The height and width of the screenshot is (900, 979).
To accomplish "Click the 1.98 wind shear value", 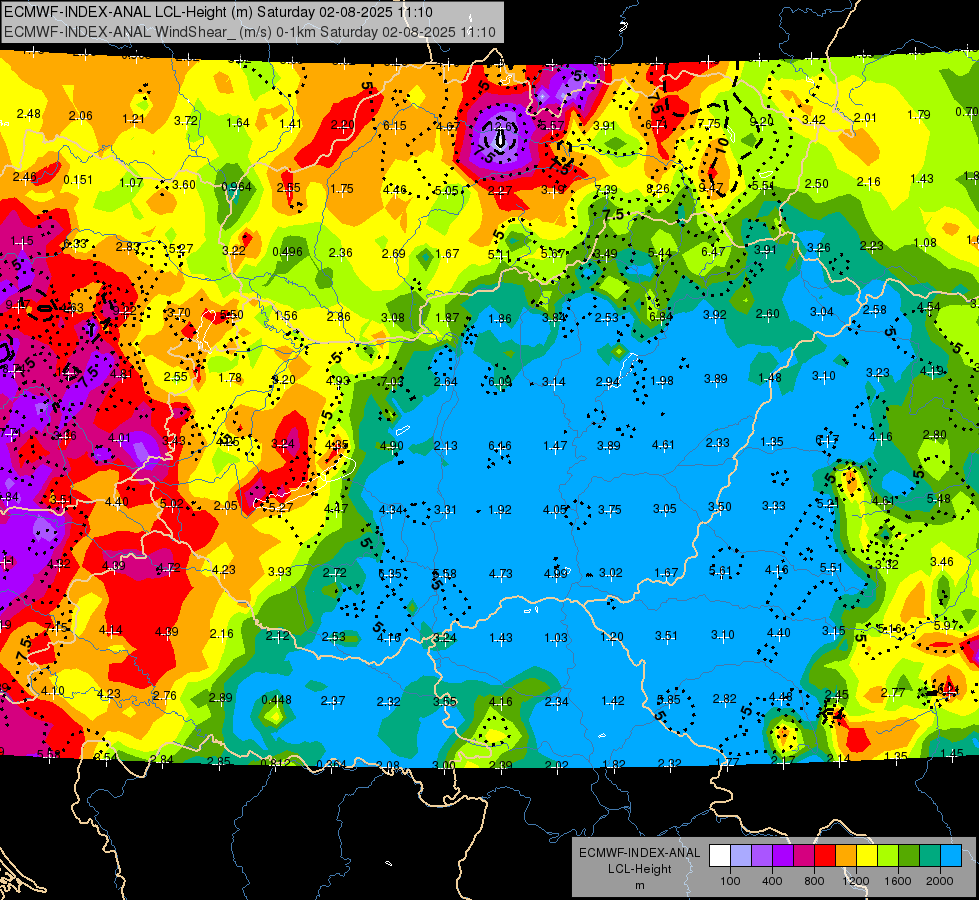I will pyautogui.click(x=662, y=380).
